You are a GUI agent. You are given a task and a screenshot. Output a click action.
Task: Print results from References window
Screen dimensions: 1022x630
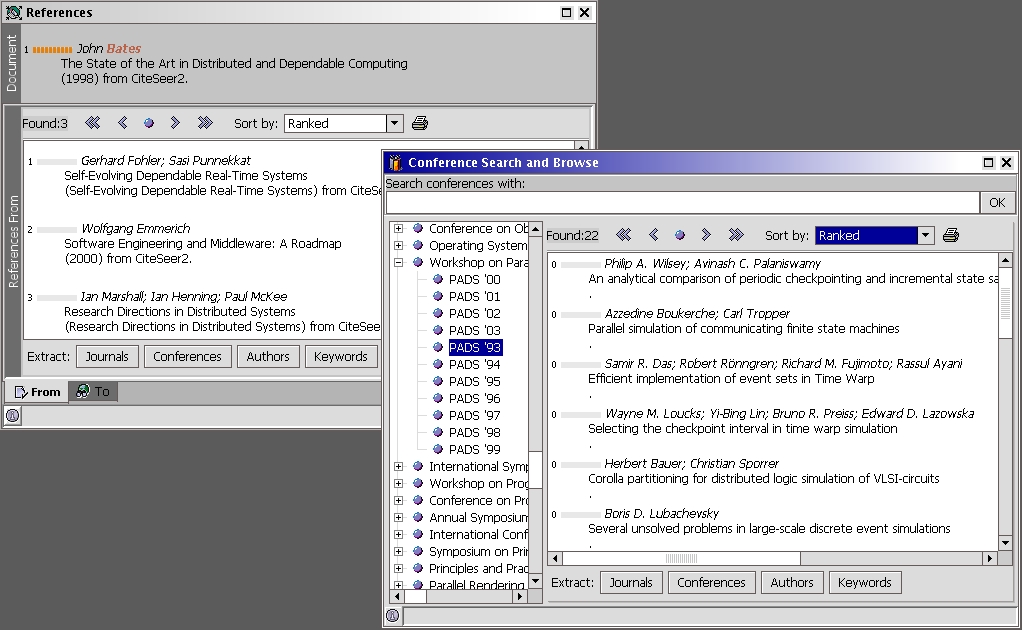tap(420, 123)
